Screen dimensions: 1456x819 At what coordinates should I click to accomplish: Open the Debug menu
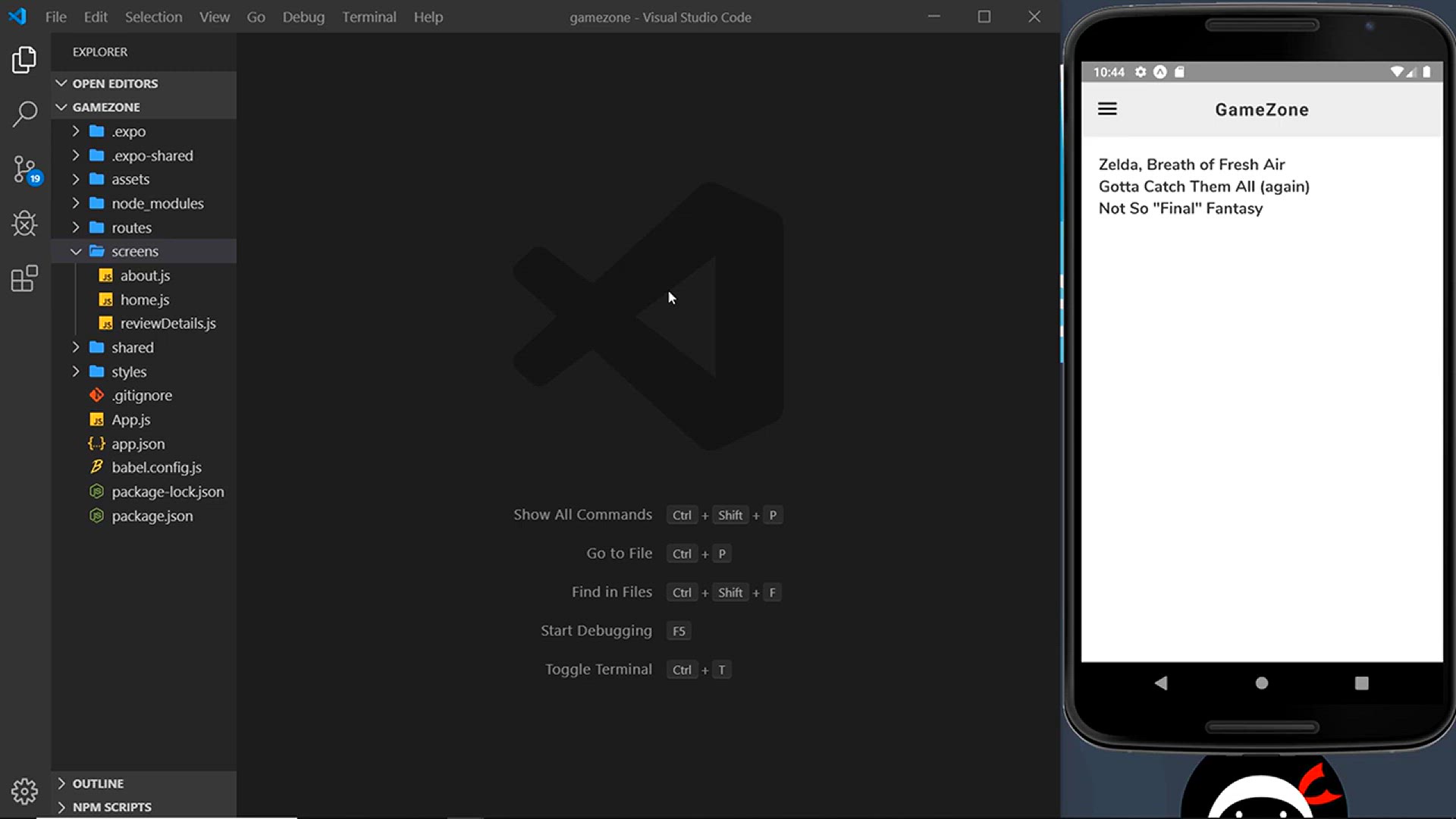coord(303,17)
